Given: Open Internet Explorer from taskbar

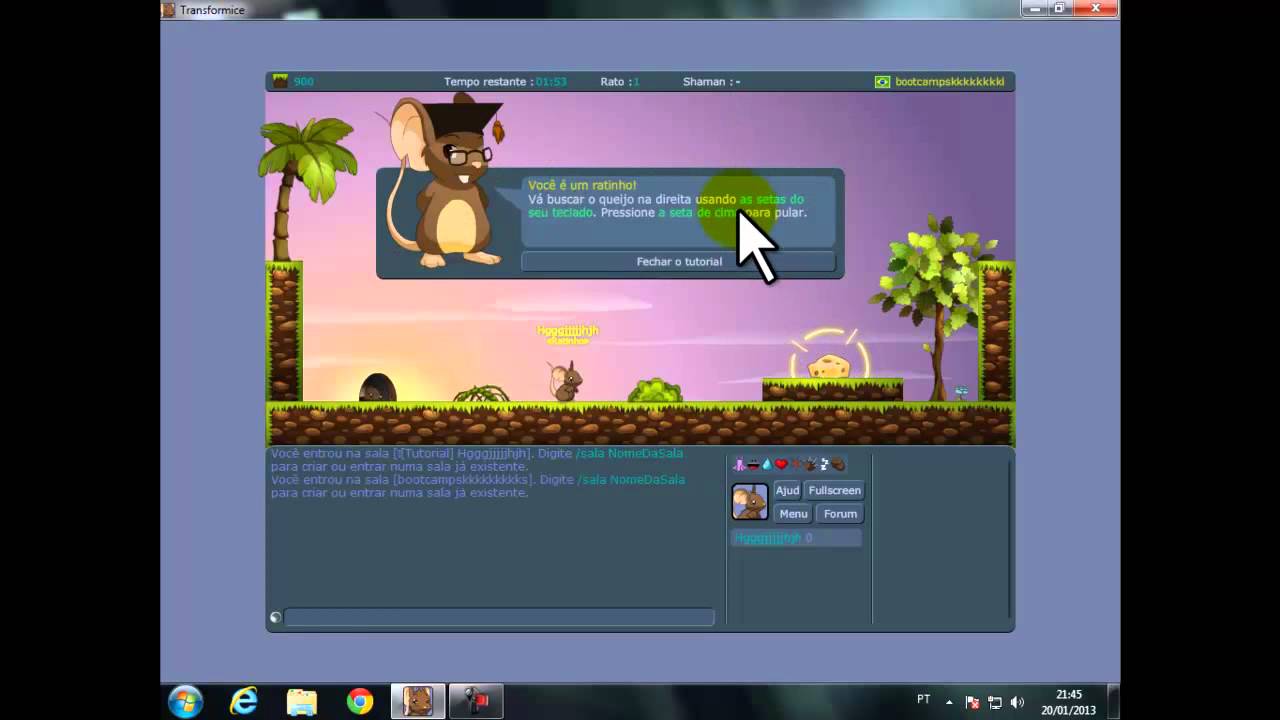Looking at the screenshot, I should tap(244, 701).
